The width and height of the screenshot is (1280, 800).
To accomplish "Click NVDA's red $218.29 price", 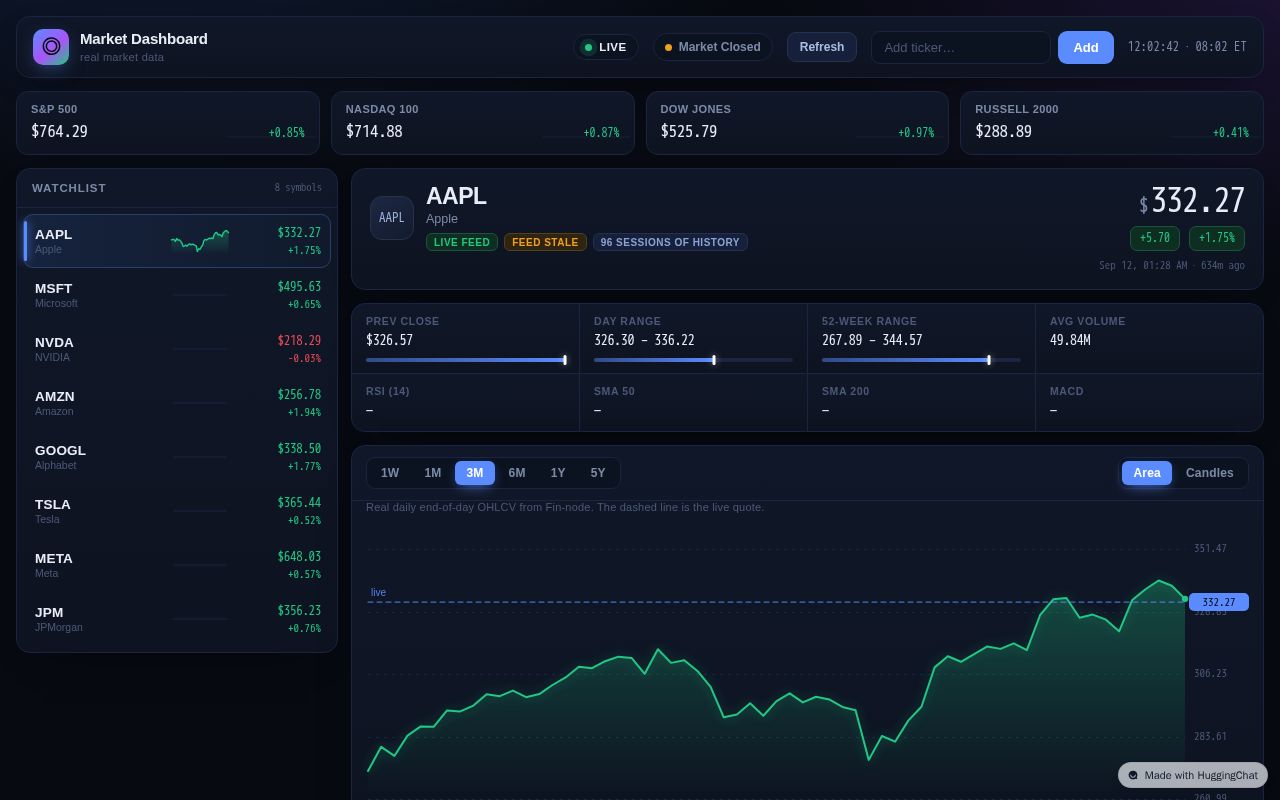I will pyautogui.click(x=299, y=341).
